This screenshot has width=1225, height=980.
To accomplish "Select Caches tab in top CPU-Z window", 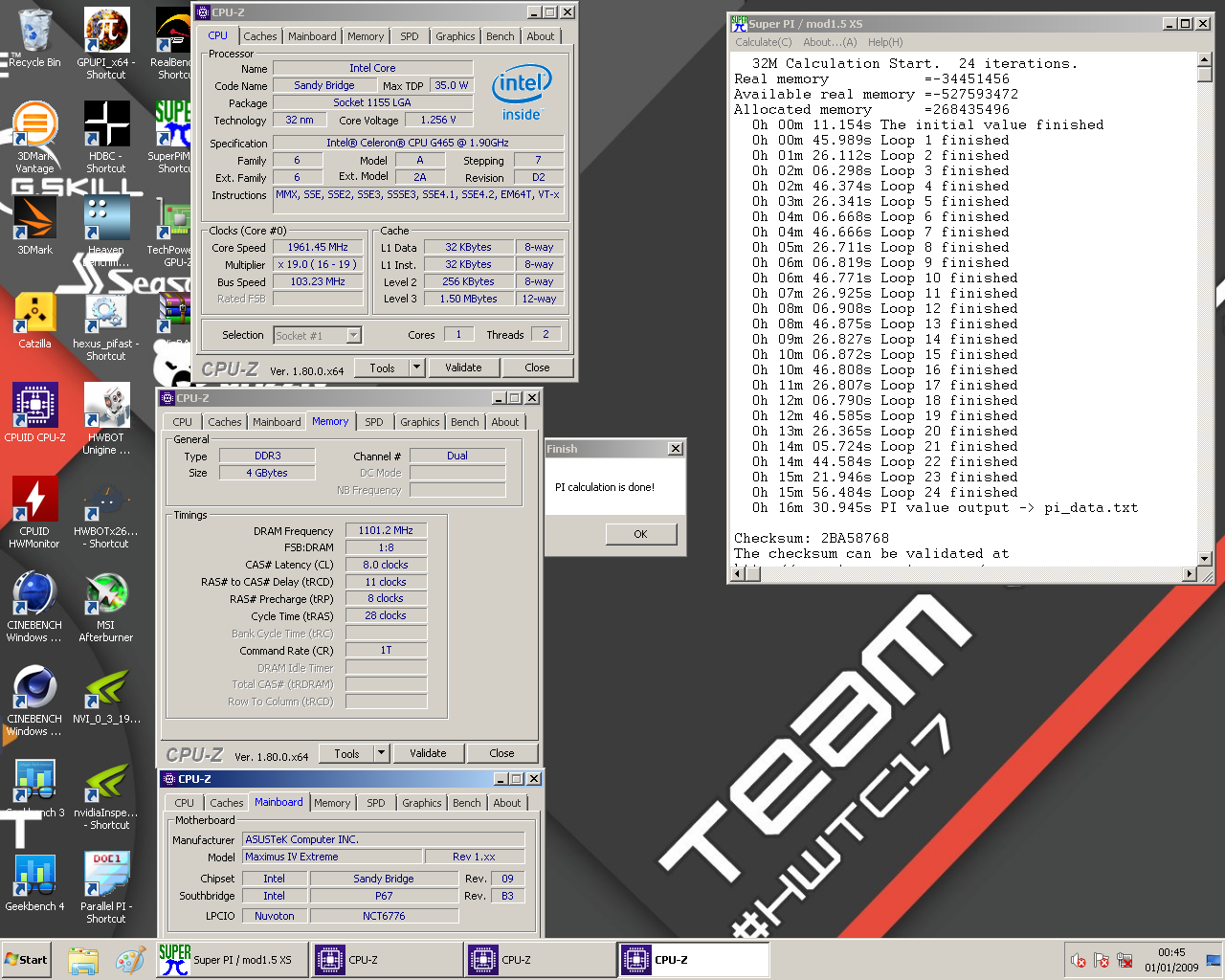I will click(x=259, y=36).
